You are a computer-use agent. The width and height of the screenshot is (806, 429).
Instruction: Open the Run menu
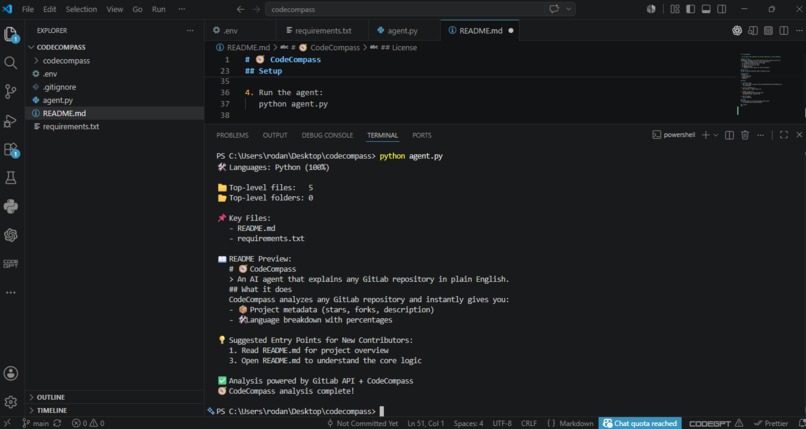tap(159, 9)
